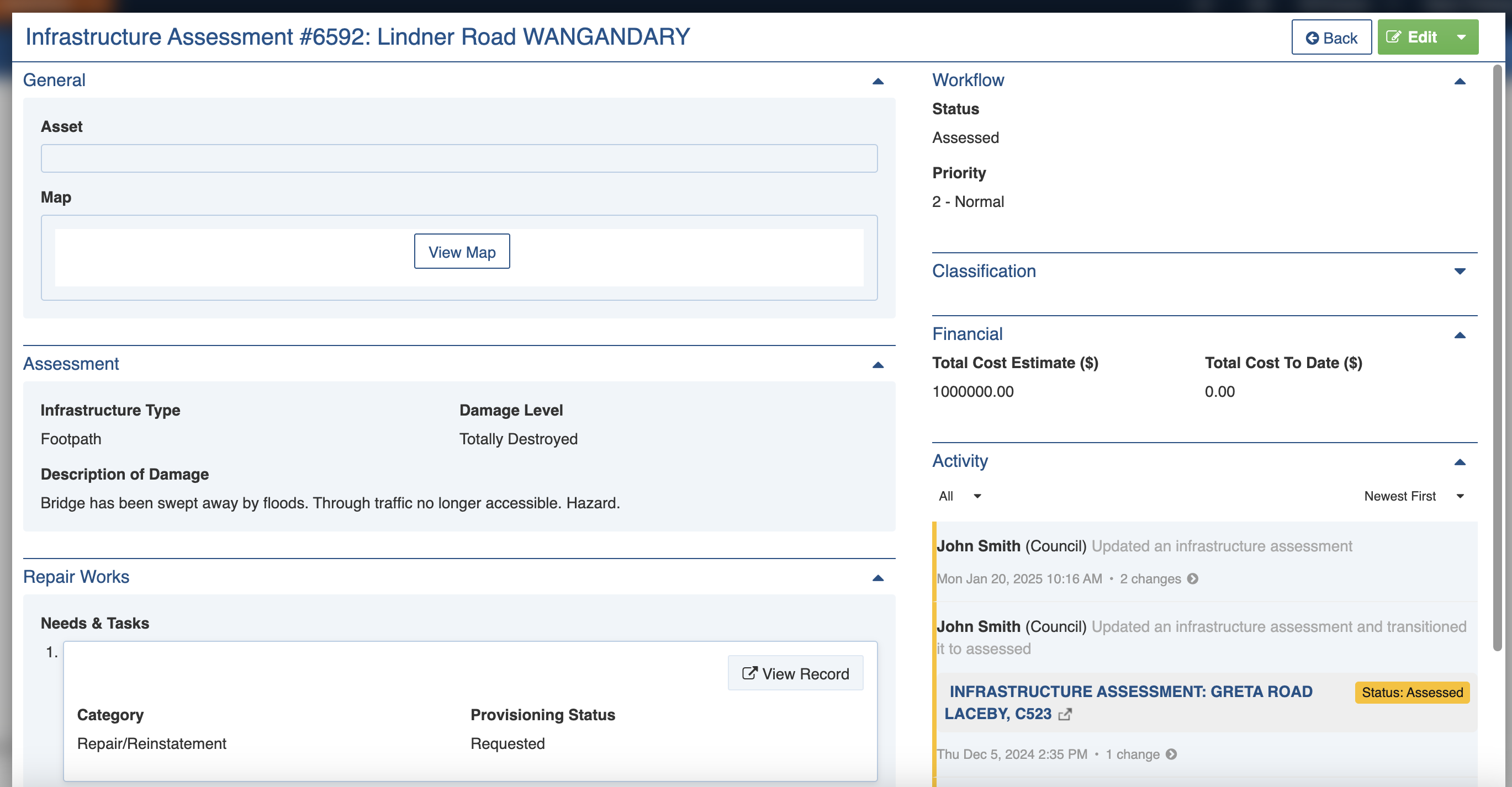
Task: Open the Newest First sort dropdown
Action: [1413, 496]
